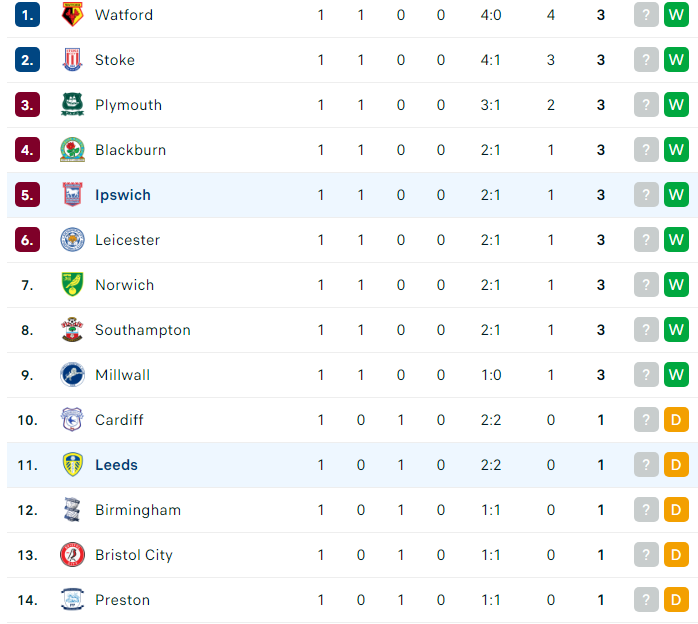
Task: Click the Leeds club crest
Action: (72, 464)
